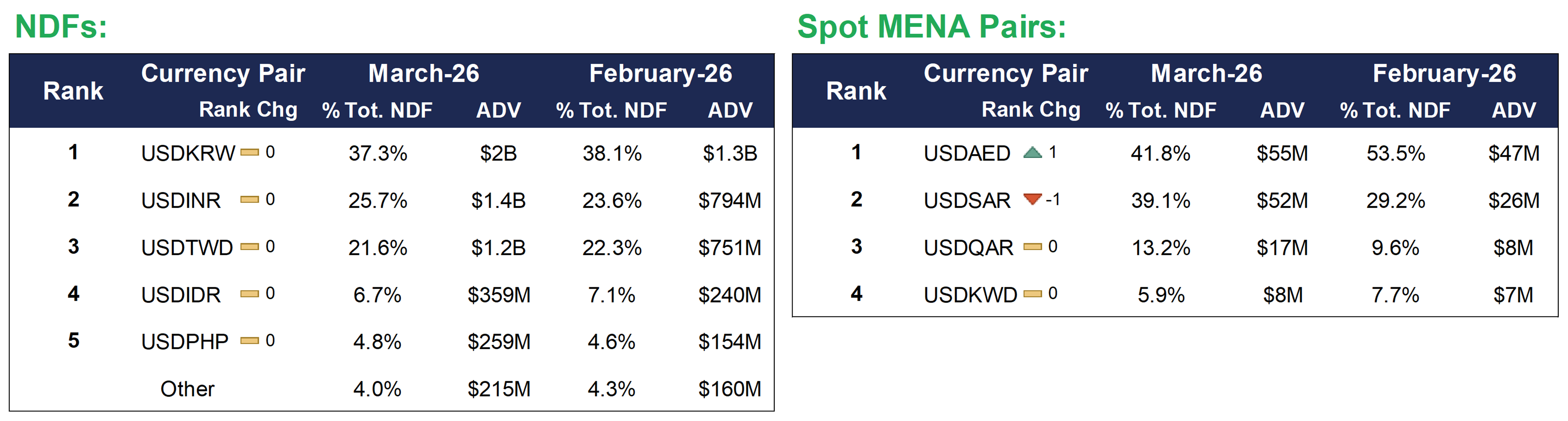1568x421 pixels.
Task: Click the $359M ADV value for USDIDR
Action: tap(499, 295)
